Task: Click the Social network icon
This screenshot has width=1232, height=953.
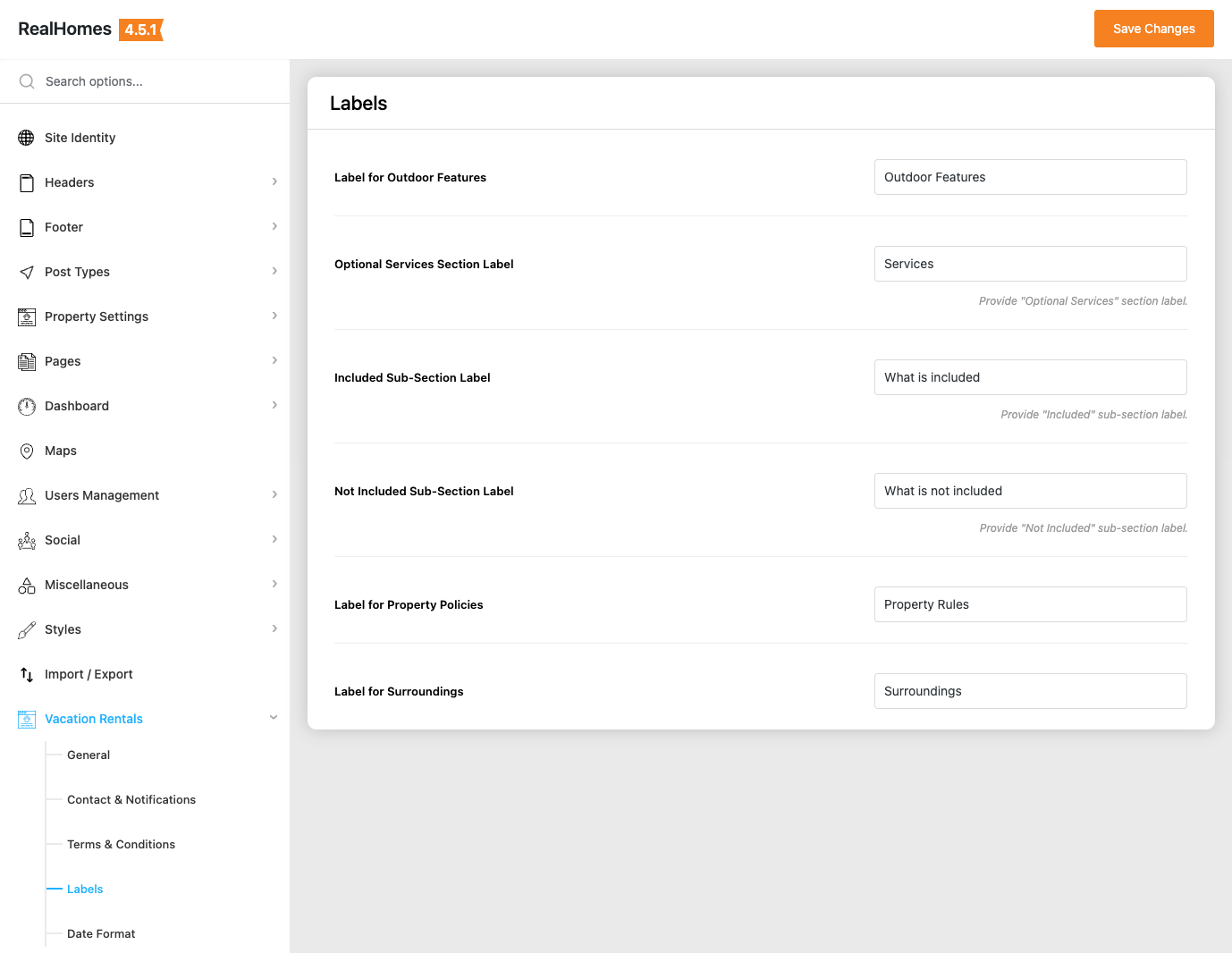Action: (x=27, y=540)
